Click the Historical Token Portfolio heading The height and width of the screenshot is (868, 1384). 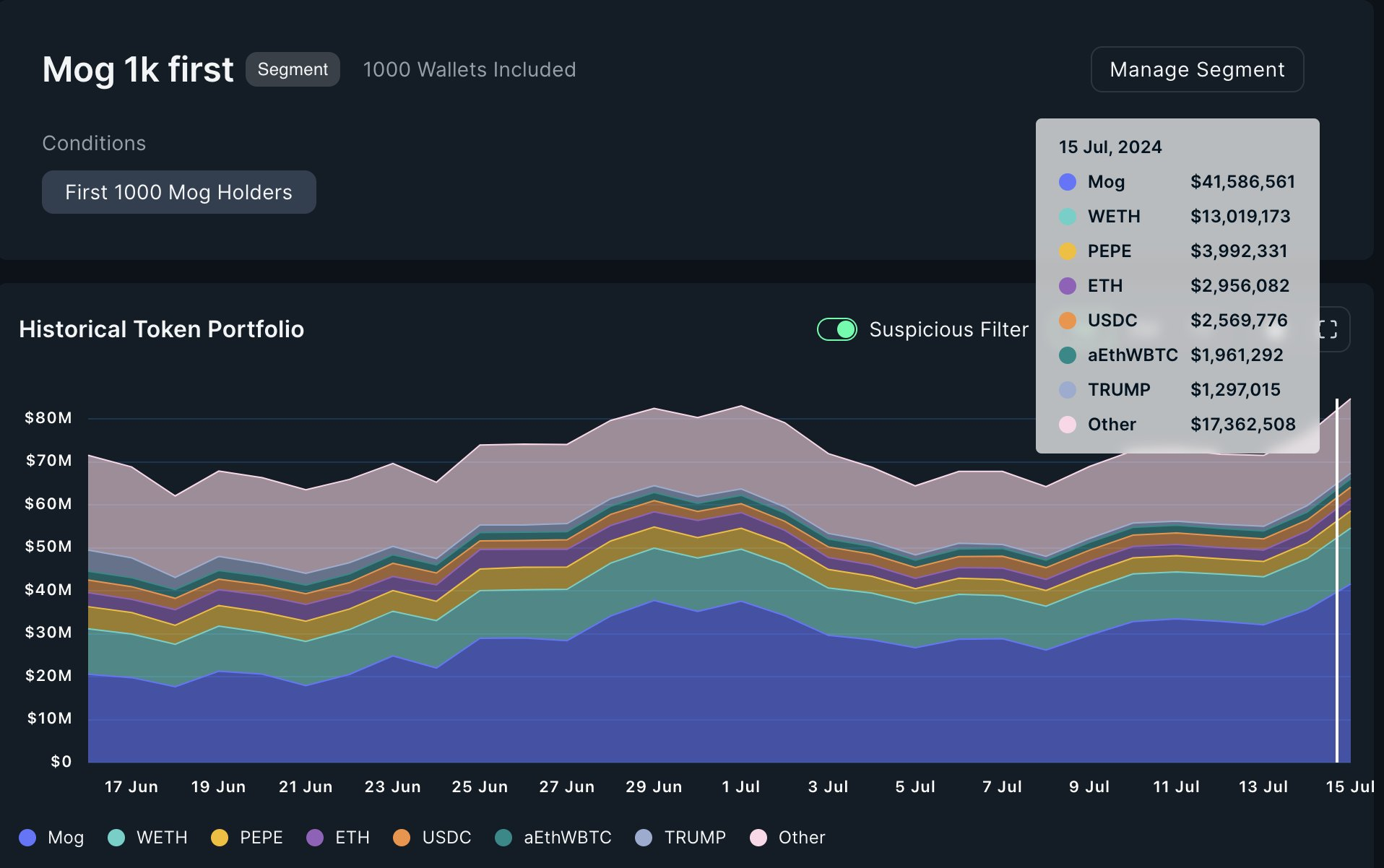point(161,329)
